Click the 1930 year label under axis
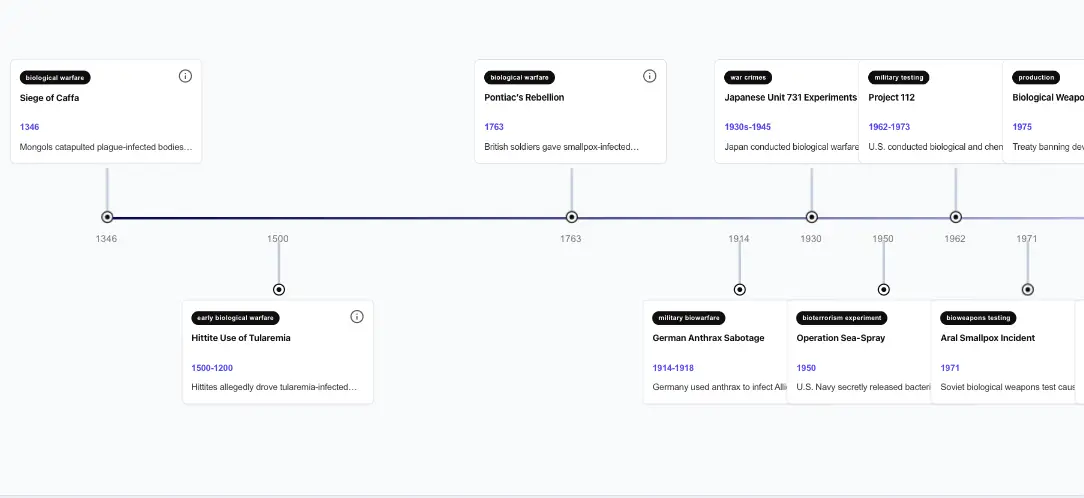This screenshot has width=1084, height=498. (811, 239)
